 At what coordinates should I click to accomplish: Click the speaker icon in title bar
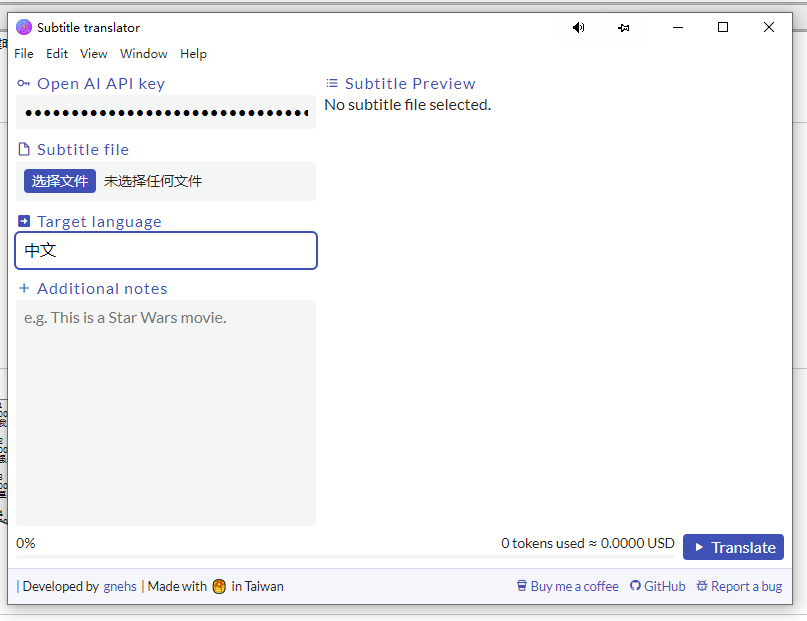click(x=578, y=28)
